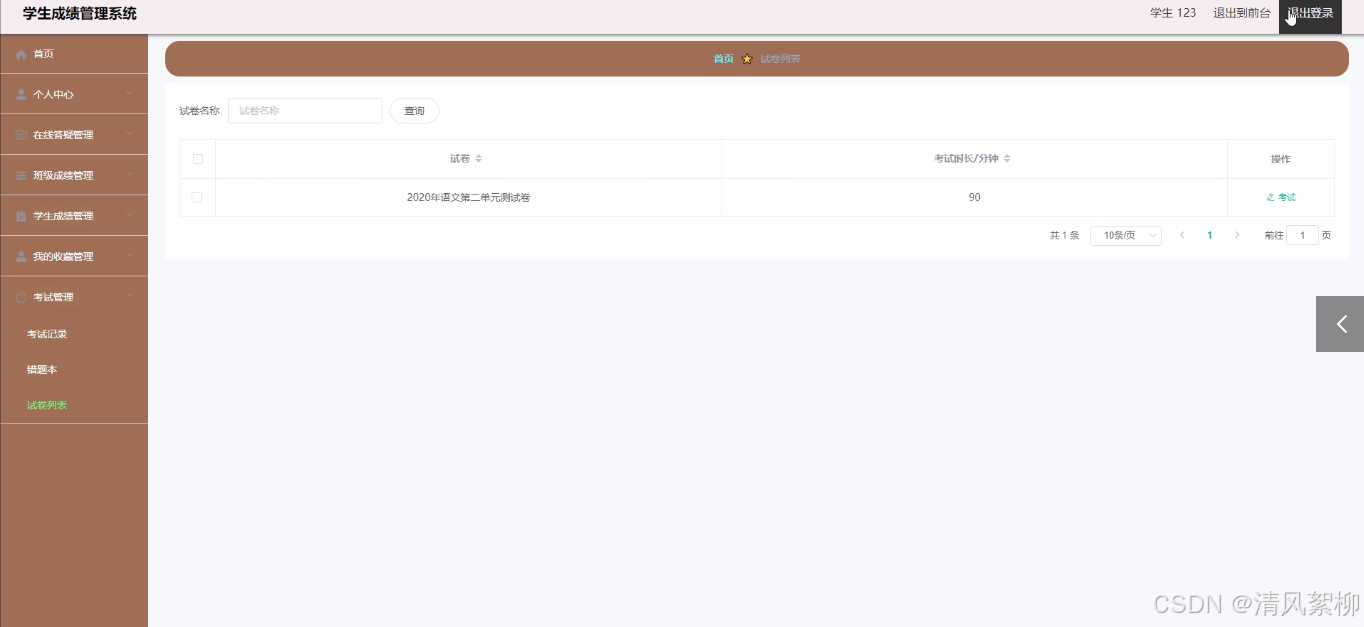Tick the select-all checkbox in table header

[x=197, y=159]
